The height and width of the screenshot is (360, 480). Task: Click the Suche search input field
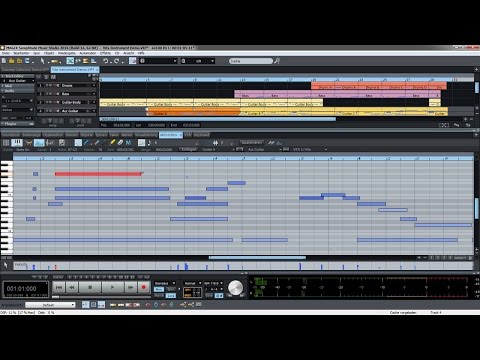[251, 61]
